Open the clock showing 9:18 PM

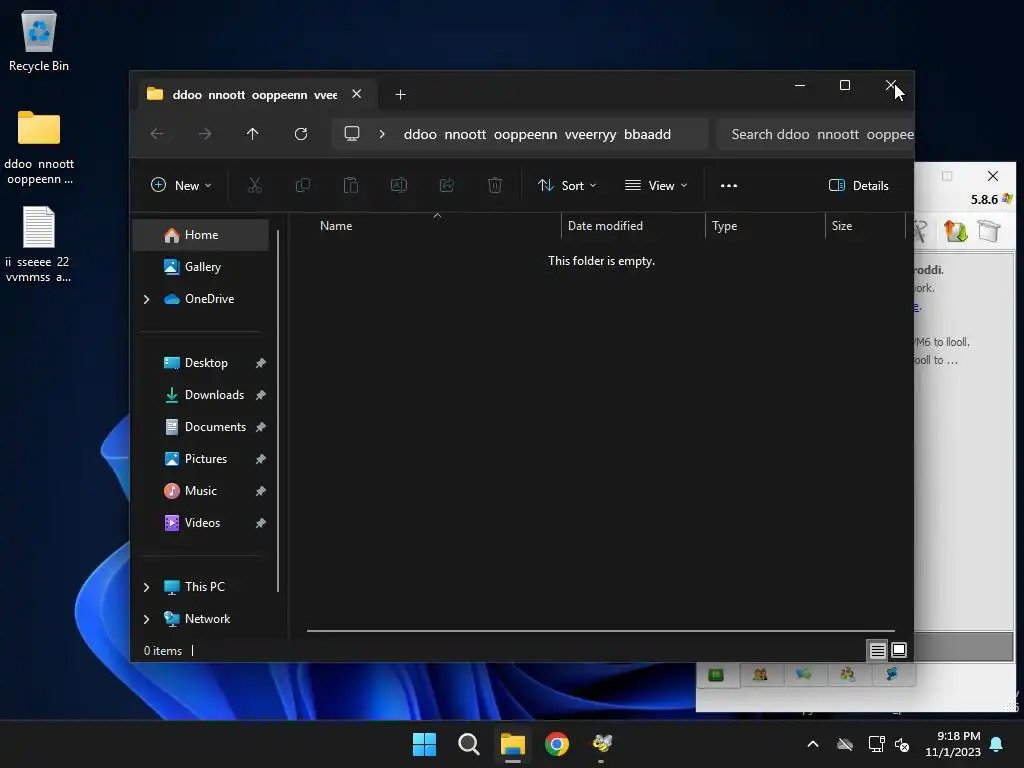coord(953,744)
